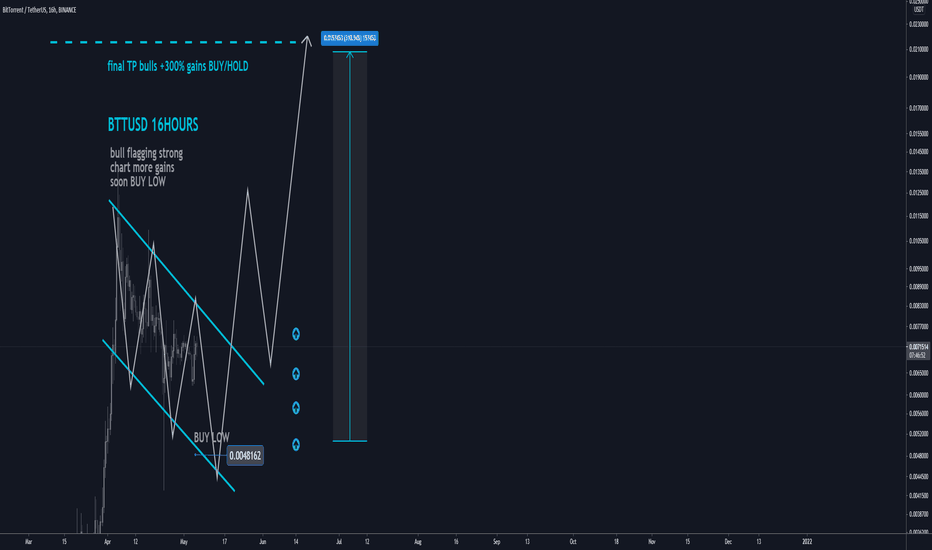This screenshot has height=550, width=932.
Task: Select the 'BTTUSD 16HOURS' heading text
Action: (153, 124)
